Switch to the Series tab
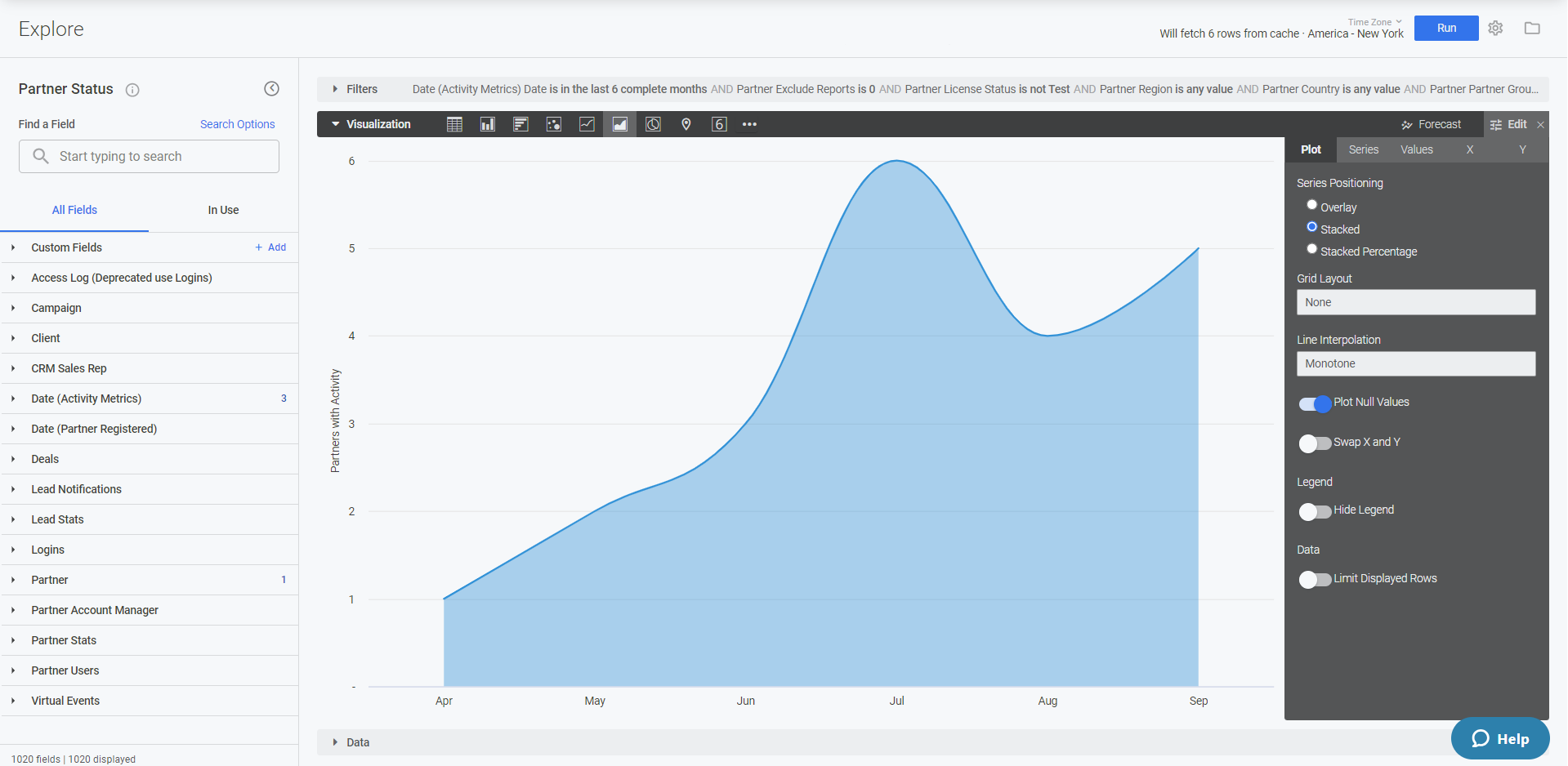 [1362, 149]
